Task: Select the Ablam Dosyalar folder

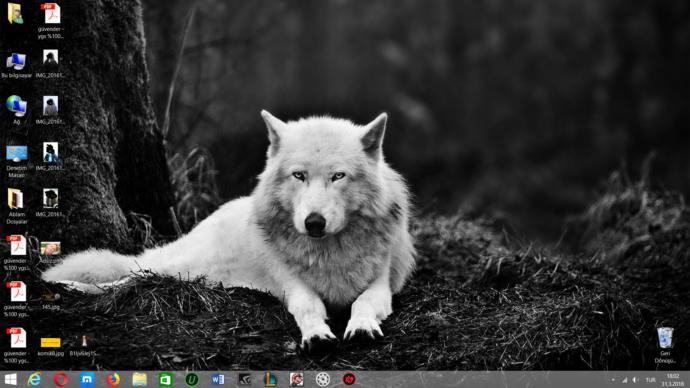Action: [x=16, y=207]
